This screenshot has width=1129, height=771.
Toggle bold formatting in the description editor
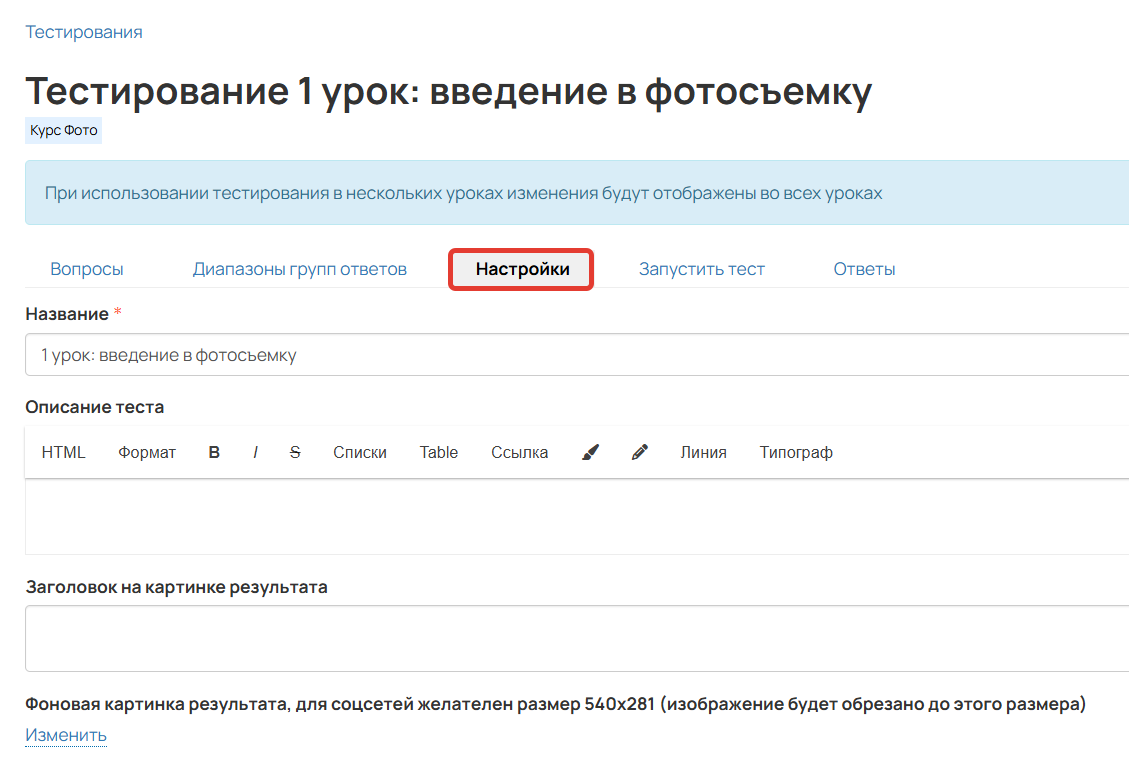pyautogui.click(x=213, y=452)
